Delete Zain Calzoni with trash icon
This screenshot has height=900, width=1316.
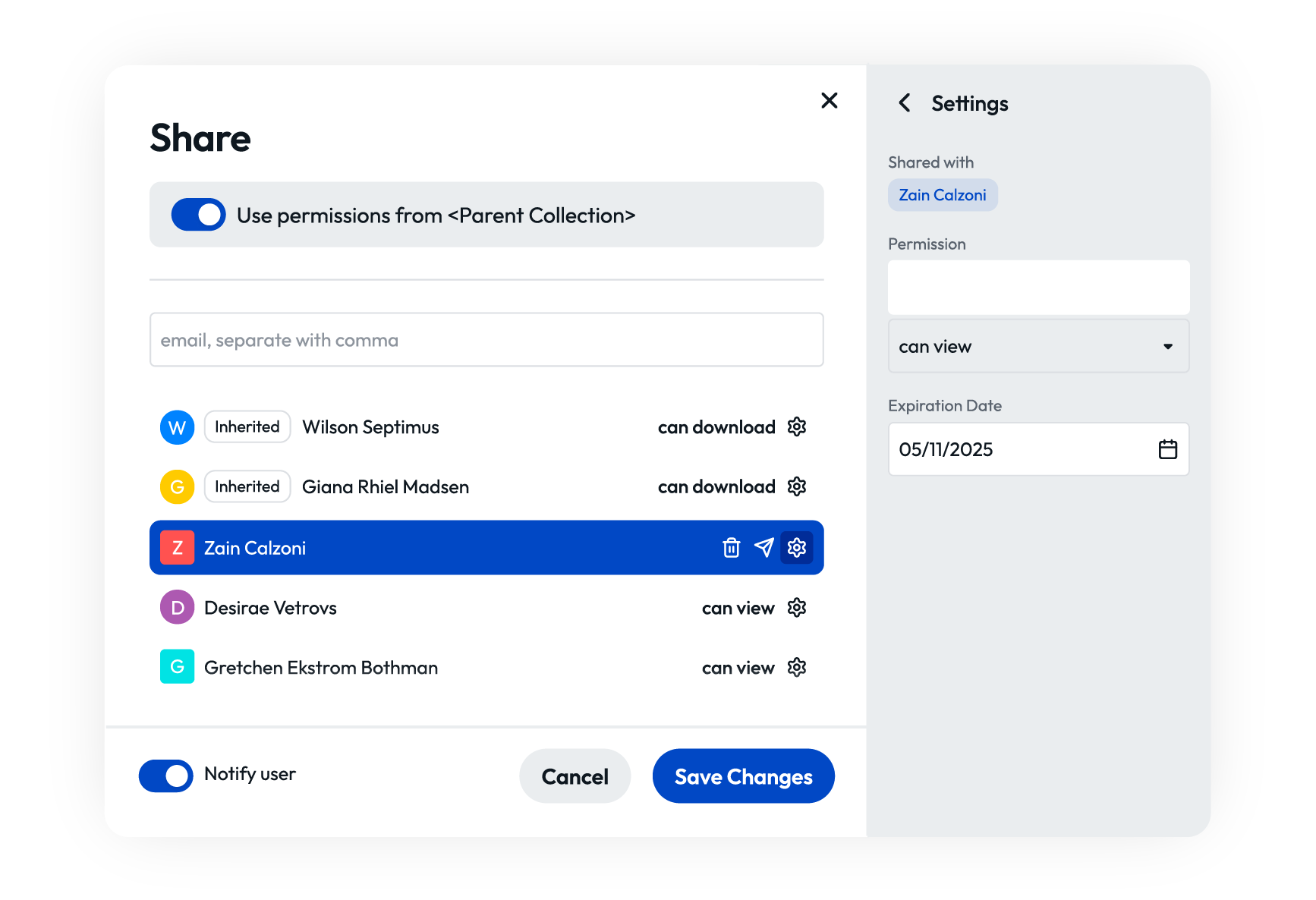(731, 547)
